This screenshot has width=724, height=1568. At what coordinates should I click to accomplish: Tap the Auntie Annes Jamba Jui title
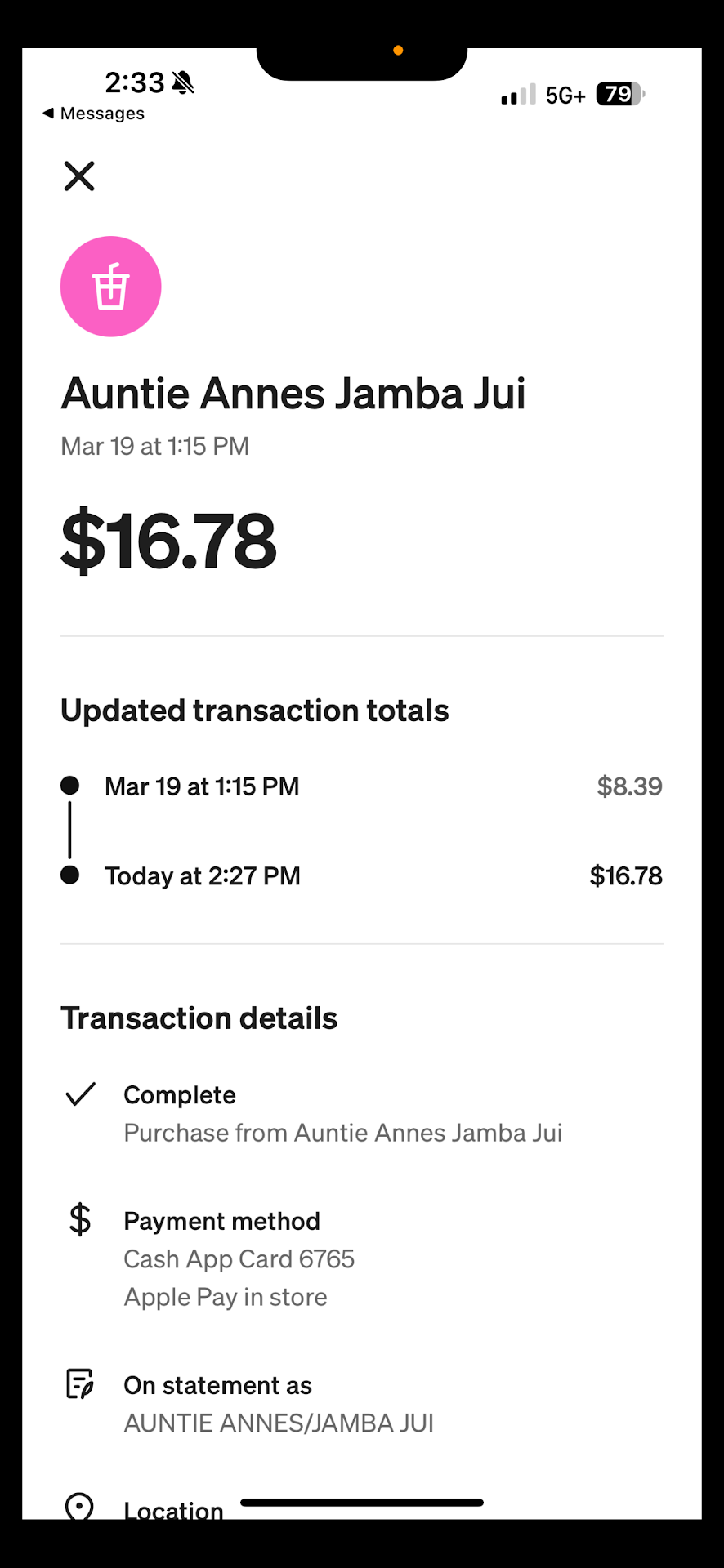[293, 394]
